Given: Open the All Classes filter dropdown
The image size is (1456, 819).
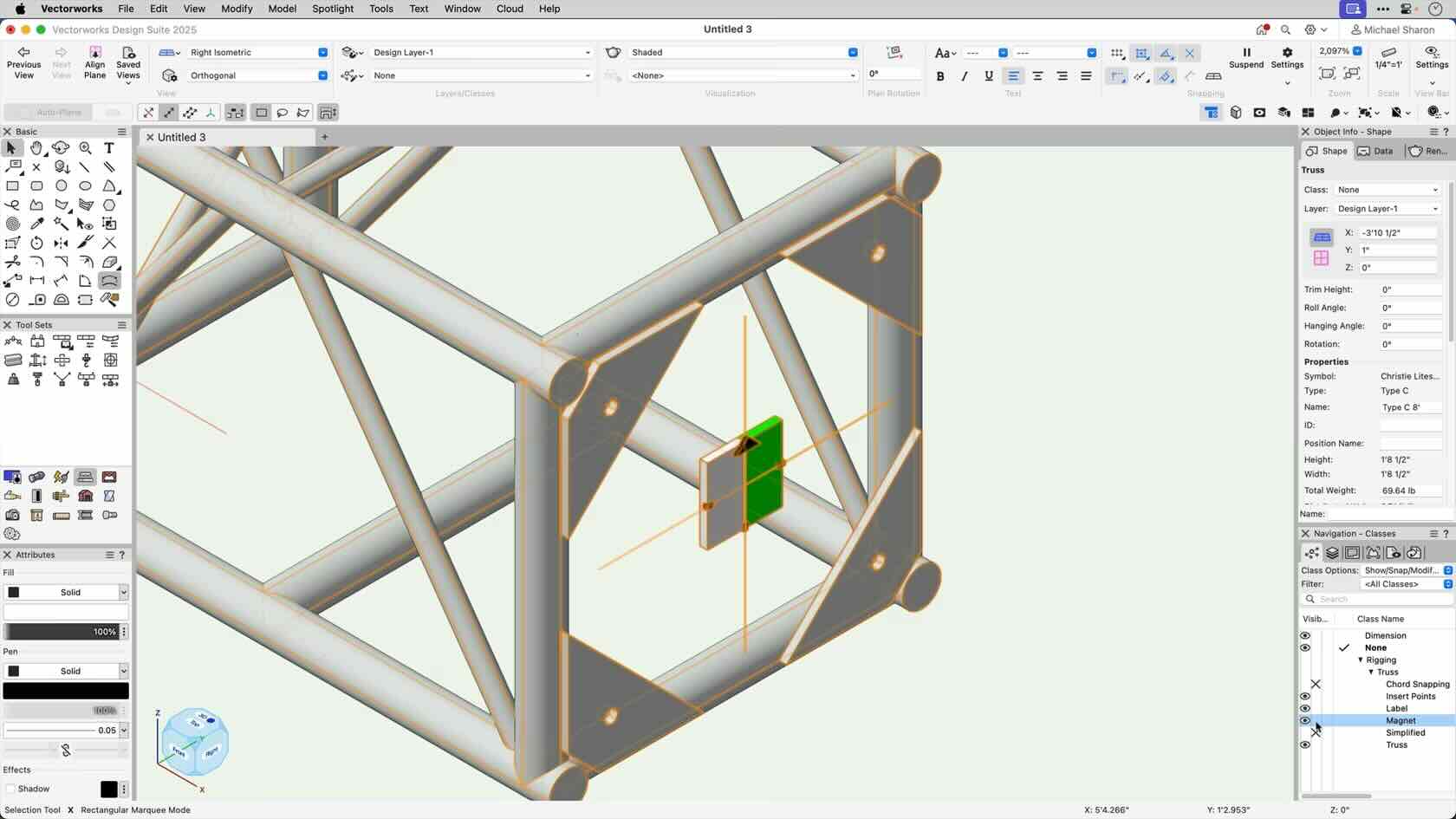Looking at the screenshot, I should (1406, 584).
